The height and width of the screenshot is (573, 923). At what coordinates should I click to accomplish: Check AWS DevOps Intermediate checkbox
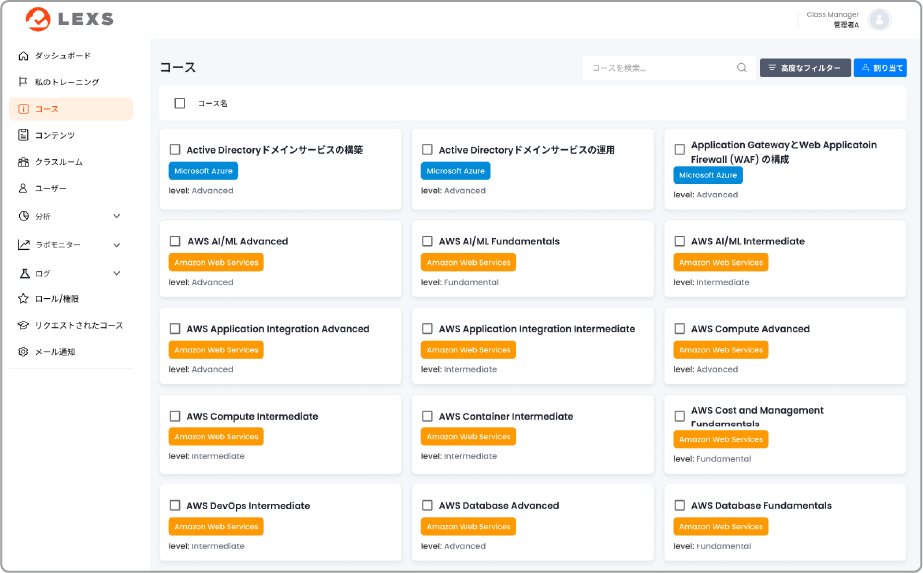[175, 505]
